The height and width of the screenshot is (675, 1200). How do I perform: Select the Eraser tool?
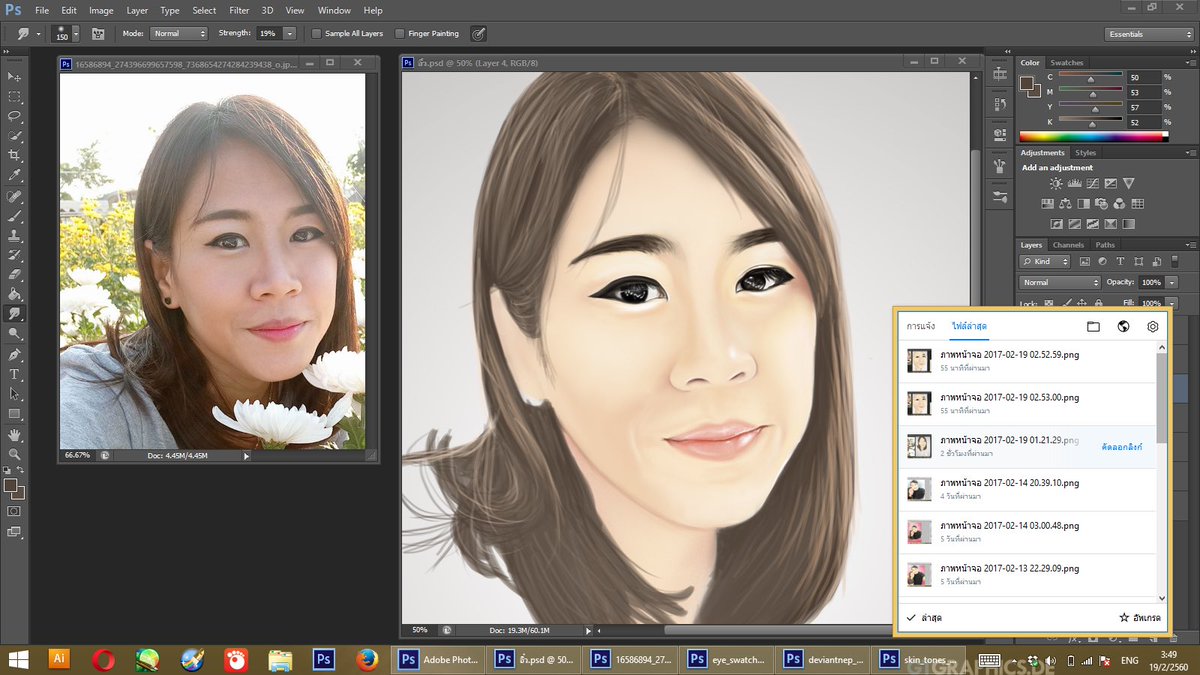pos(14,275)
